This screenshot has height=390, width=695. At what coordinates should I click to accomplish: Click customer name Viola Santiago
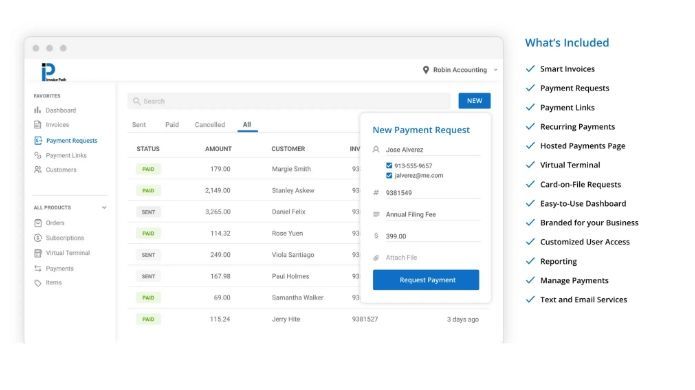(x=293, y=255)
